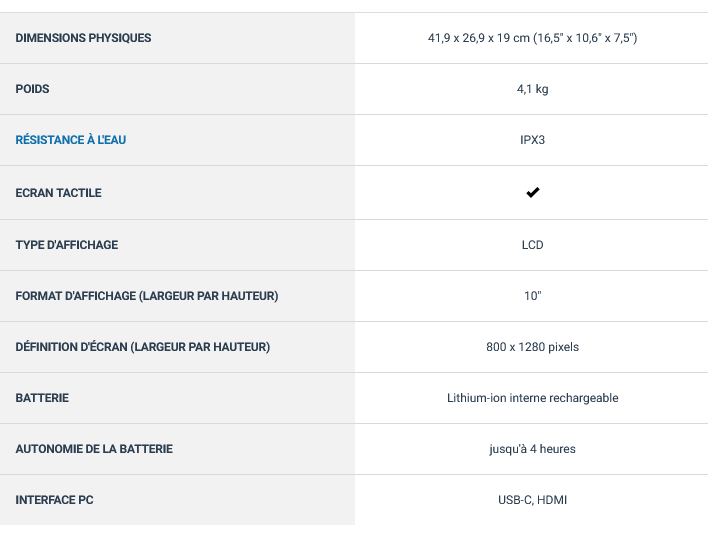Viewport: 708px width, 536px height.
Task: Select the USB-C, HDMI interface value
Action: [x=532, y=500]
